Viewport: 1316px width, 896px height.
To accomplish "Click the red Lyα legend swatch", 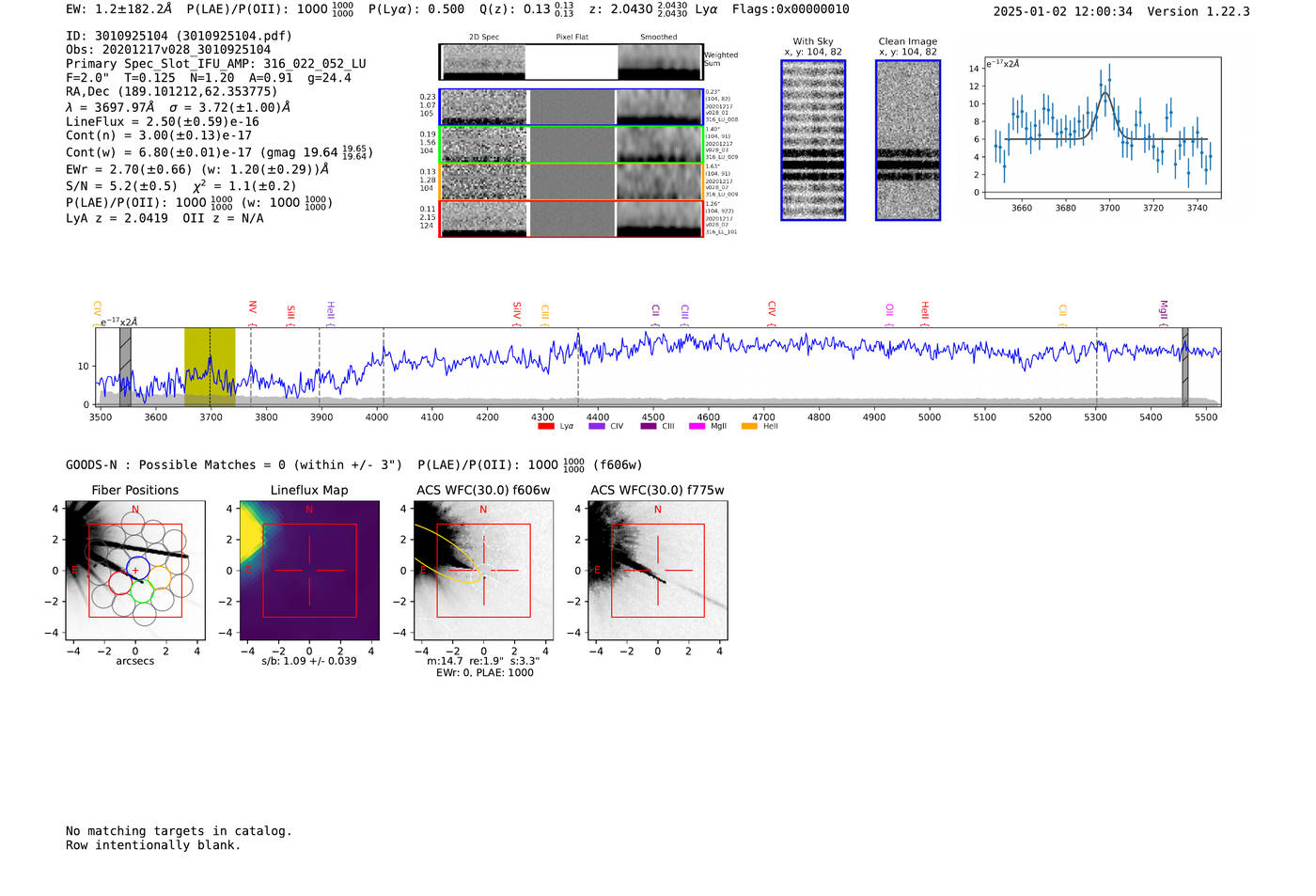I will [545, 427].
